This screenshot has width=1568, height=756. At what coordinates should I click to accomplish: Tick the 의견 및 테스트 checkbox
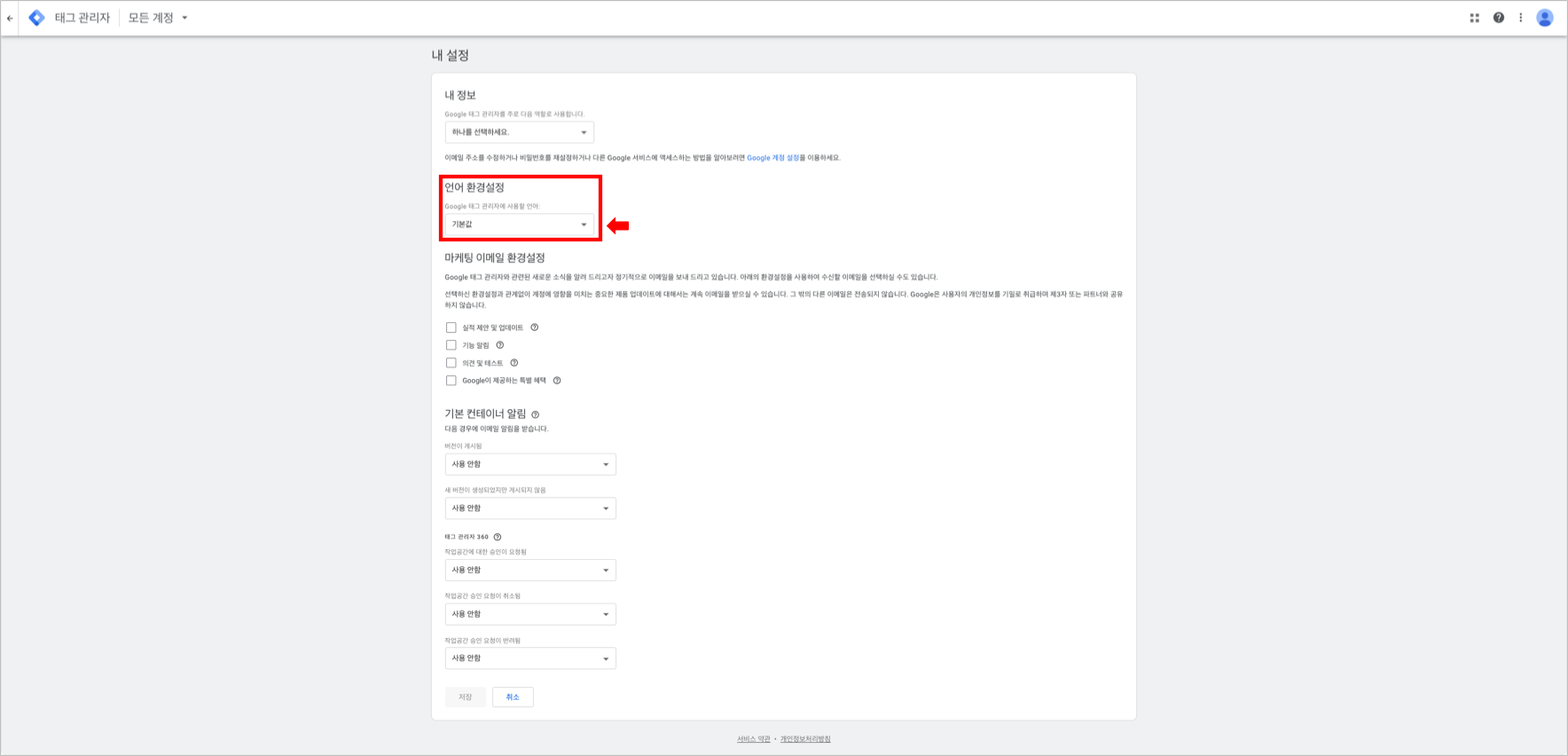click(x=451, y=363)
